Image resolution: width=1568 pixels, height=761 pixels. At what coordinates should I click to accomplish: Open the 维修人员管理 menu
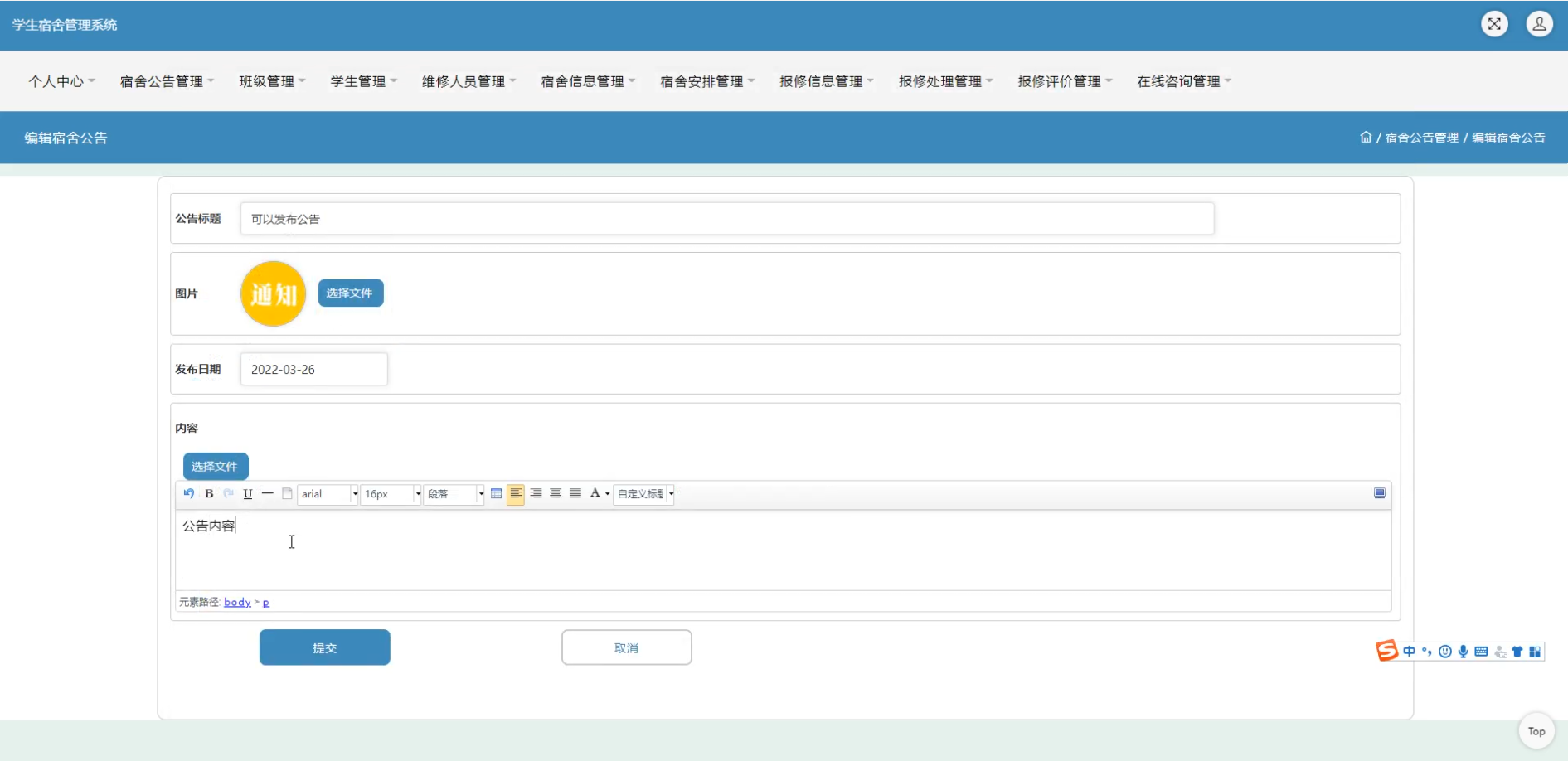[468, 81]
